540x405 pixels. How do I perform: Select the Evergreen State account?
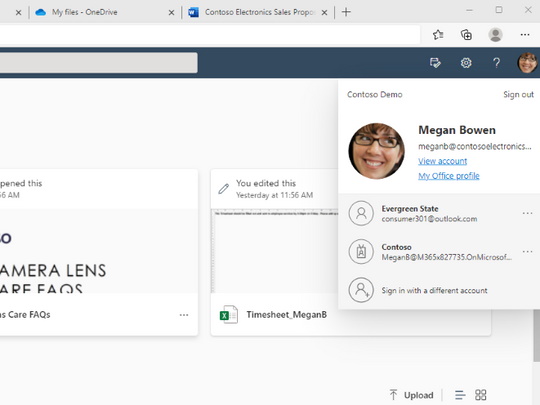point(429,214)
